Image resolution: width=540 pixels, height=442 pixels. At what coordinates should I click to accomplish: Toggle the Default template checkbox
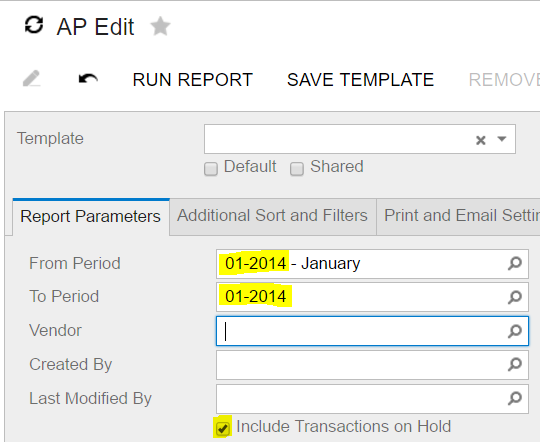[x=211, y=169]
